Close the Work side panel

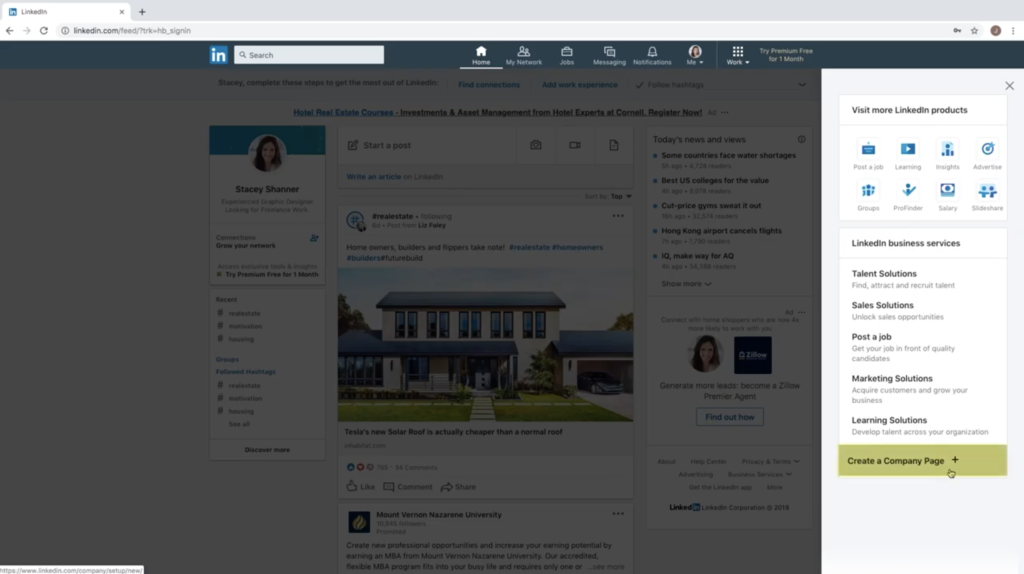tap(1010, 86)
